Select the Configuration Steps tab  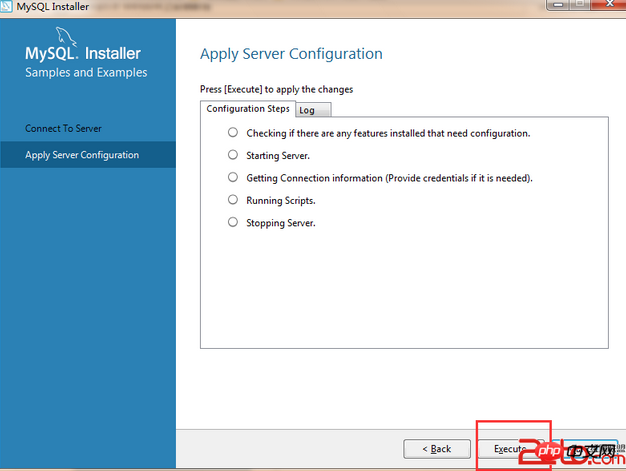248,109
